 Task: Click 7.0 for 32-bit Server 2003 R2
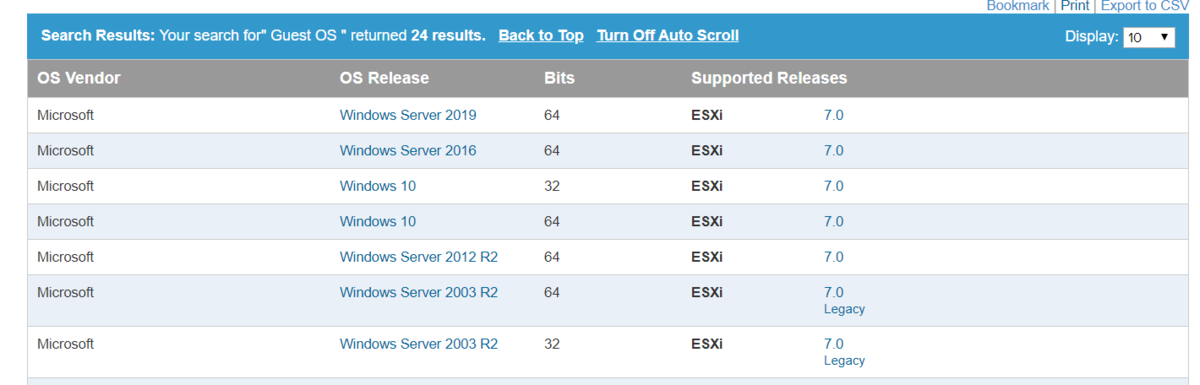tap(834, 344)
